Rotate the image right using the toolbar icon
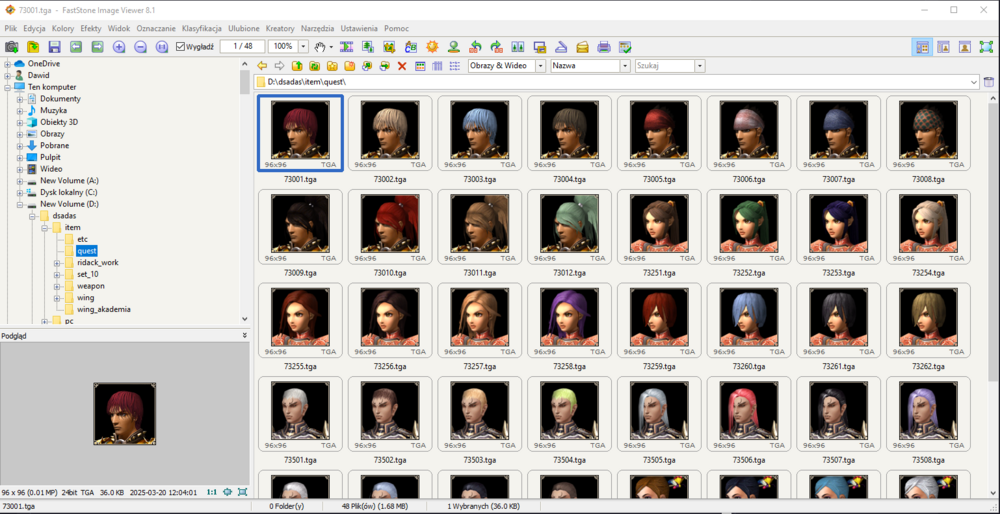 (497, 47)
